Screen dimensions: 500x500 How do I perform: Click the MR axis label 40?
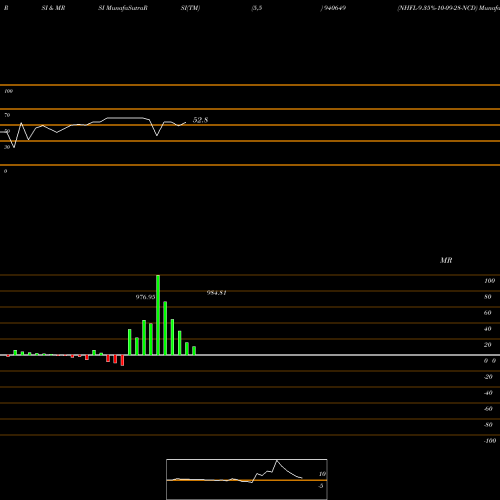[x=488, y=329]
